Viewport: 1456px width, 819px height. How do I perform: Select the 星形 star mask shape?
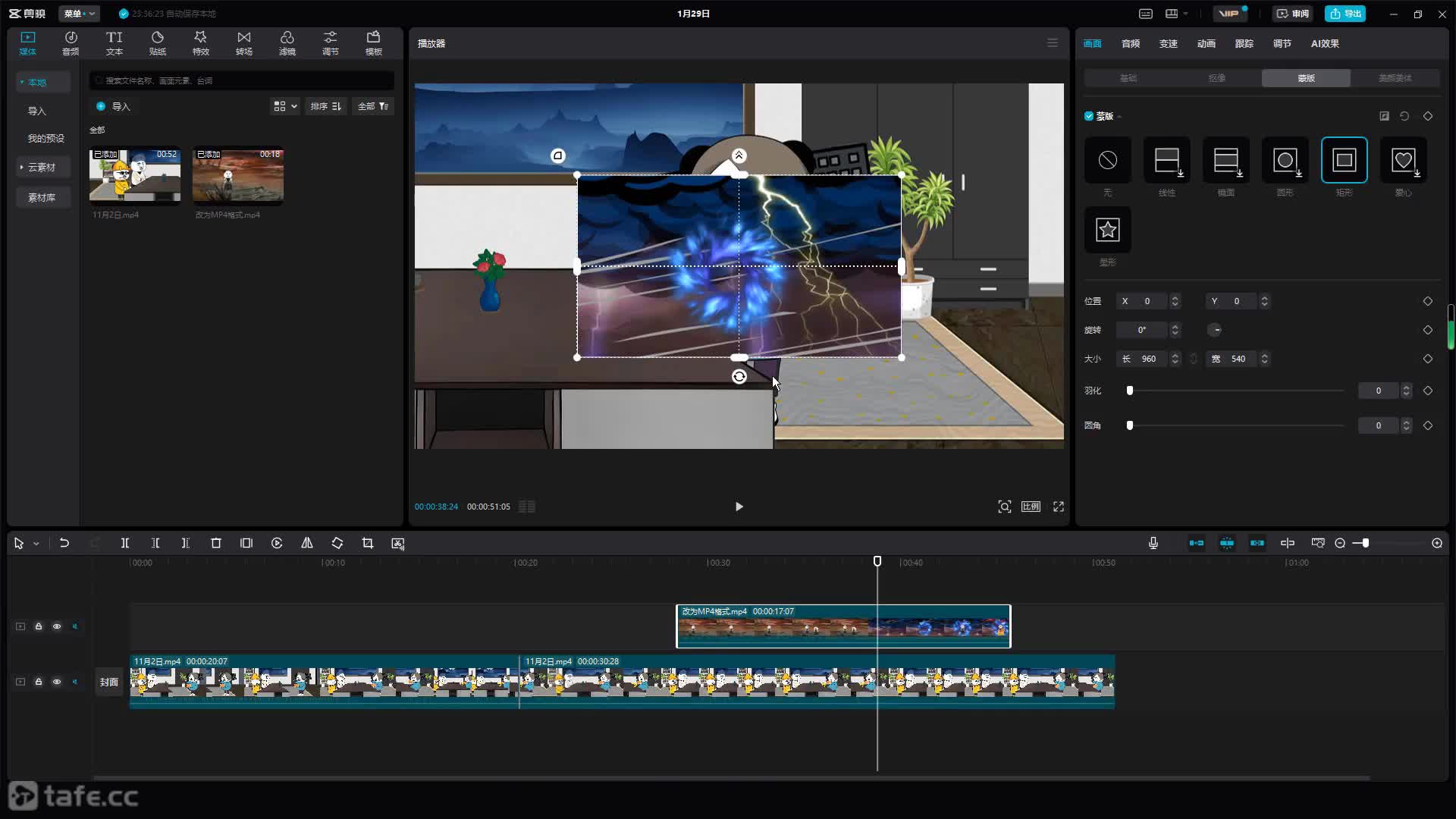pyautogui.click(x=1107, y=230)
